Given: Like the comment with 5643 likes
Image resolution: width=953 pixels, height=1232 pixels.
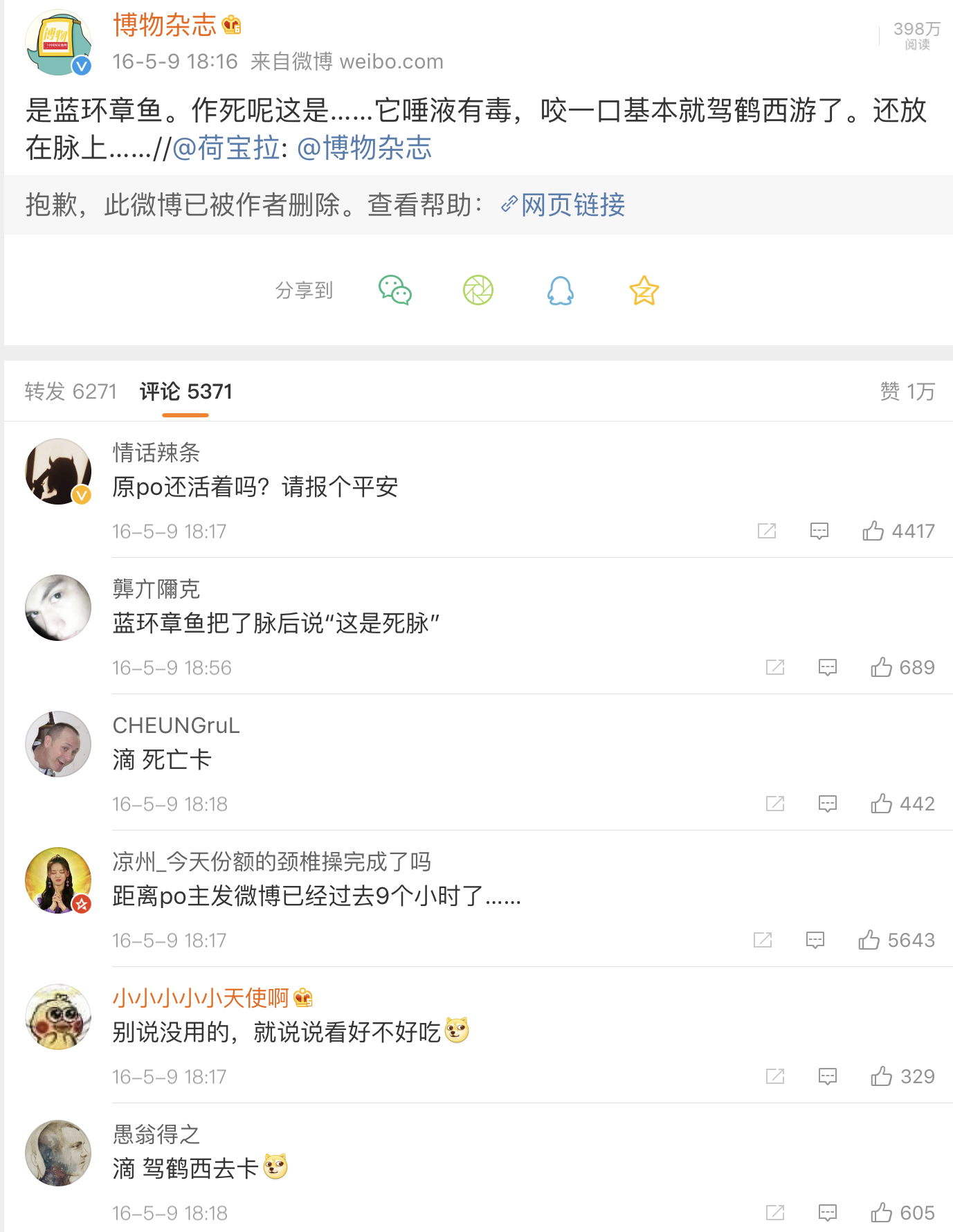Looking at the screenshot, I should [869, 940].
